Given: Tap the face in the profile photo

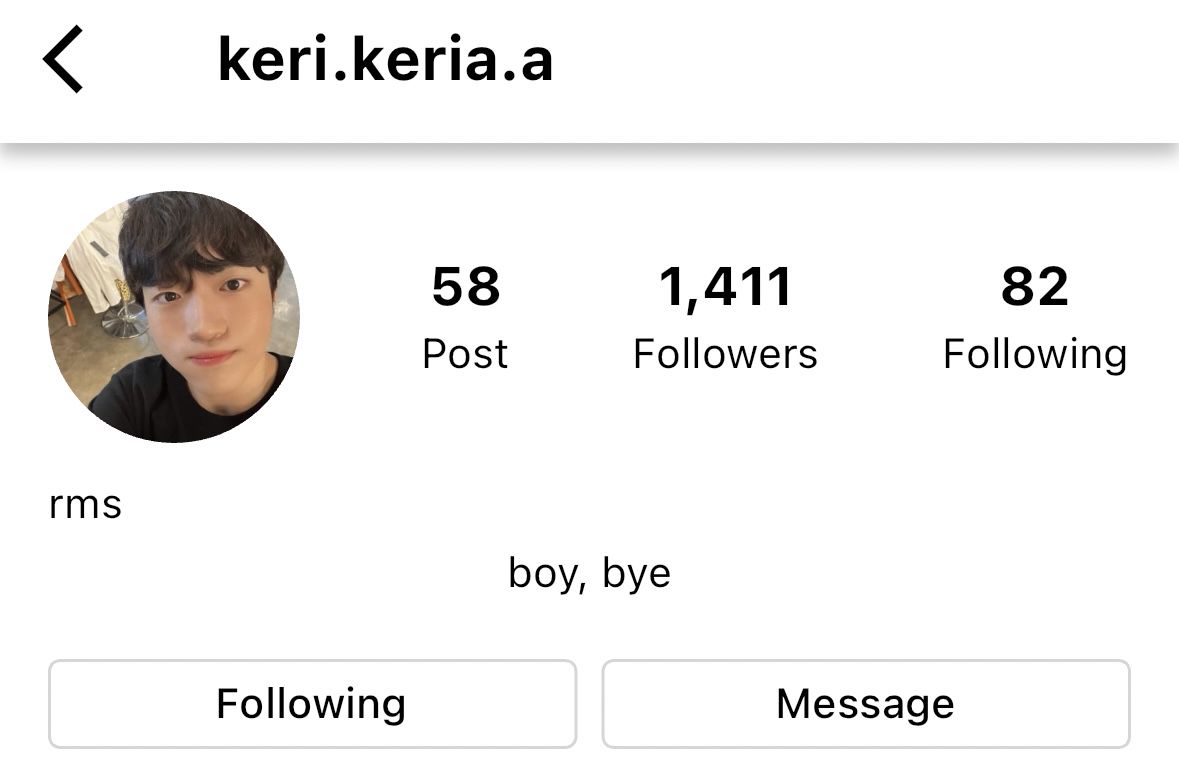Looking at the screenshot, I should (x=205, y=316).
